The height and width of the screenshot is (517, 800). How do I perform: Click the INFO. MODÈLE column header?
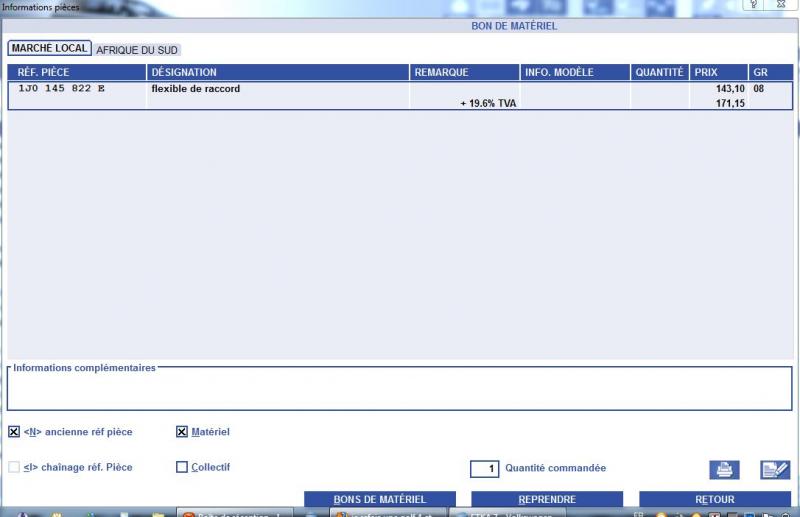[x=575, y=72]
